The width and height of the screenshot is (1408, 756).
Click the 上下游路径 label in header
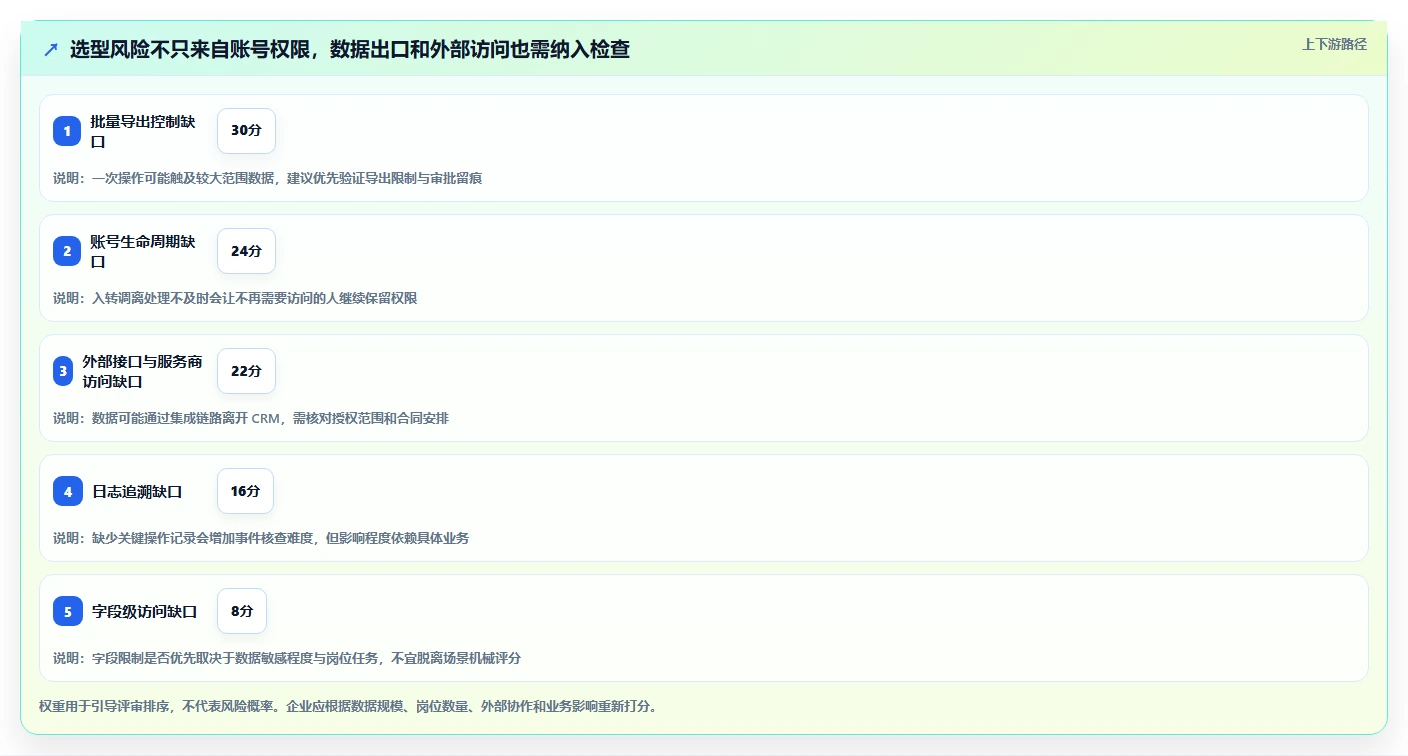[x=1334, y=44]
